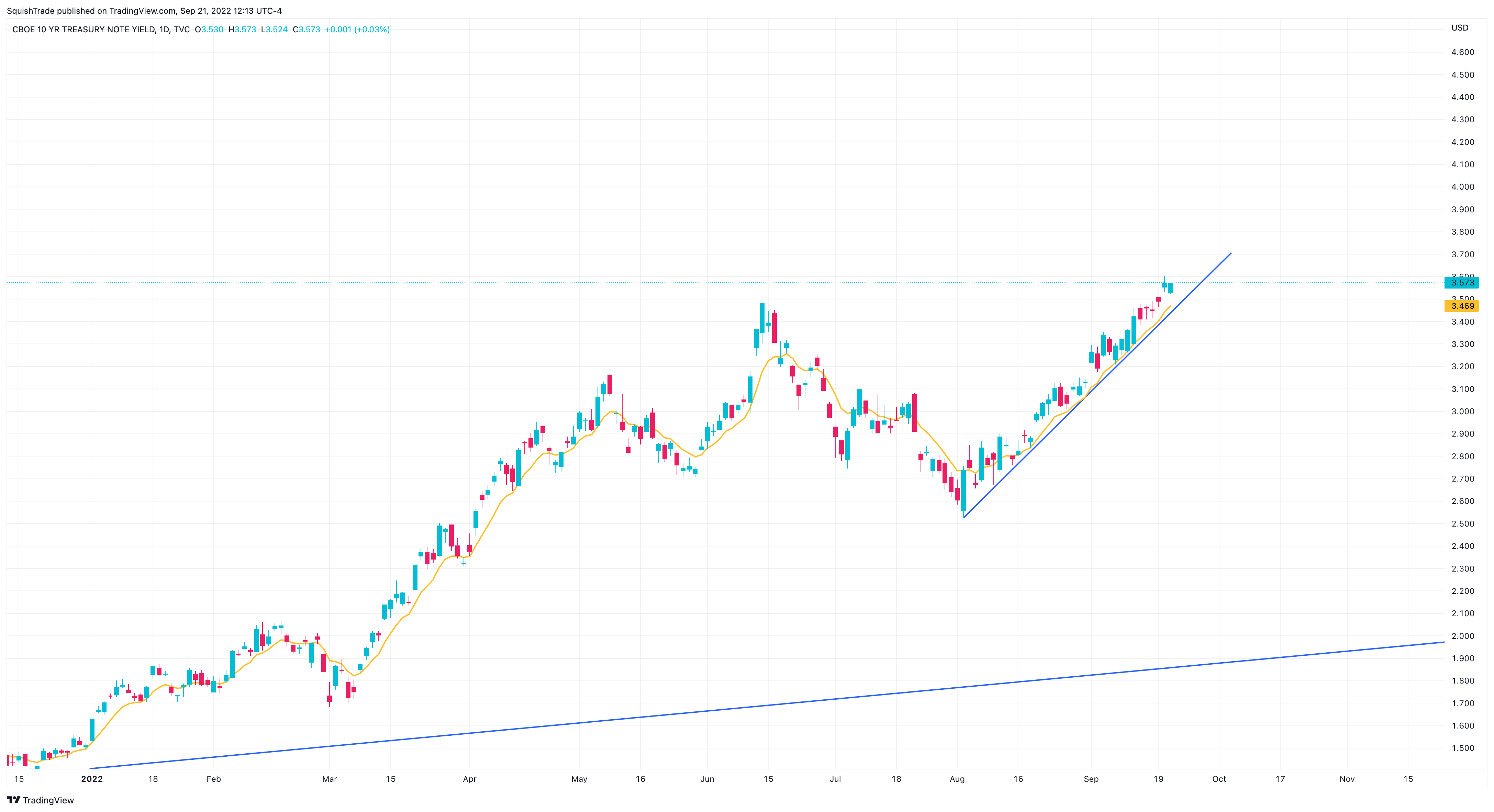Click the Mar time axis label
The height and width of the screenshot is (812, 1494).
click(x=330, y=779)
